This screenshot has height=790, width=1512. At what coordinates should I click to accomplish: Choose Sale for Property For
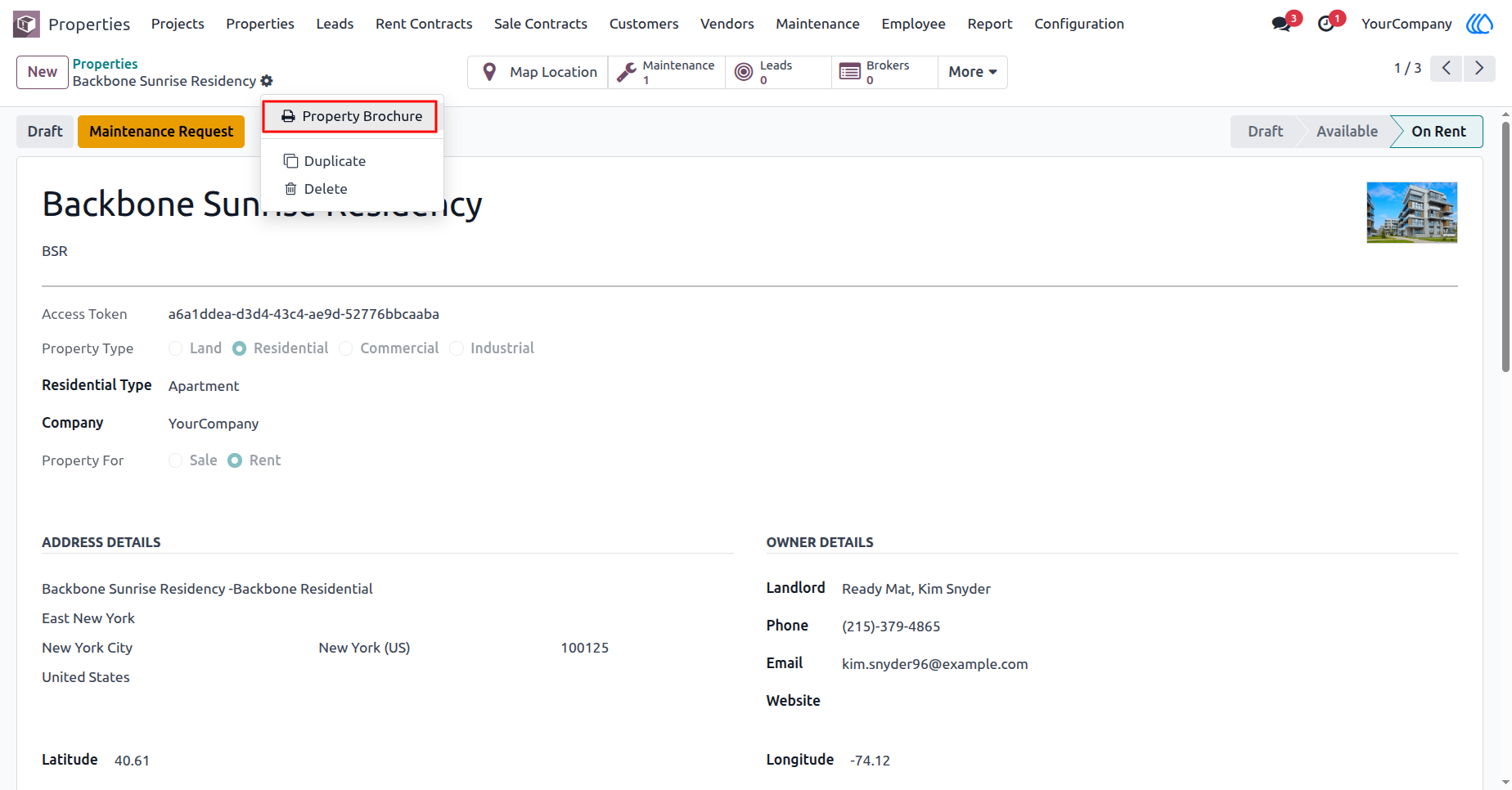point(176,460)
